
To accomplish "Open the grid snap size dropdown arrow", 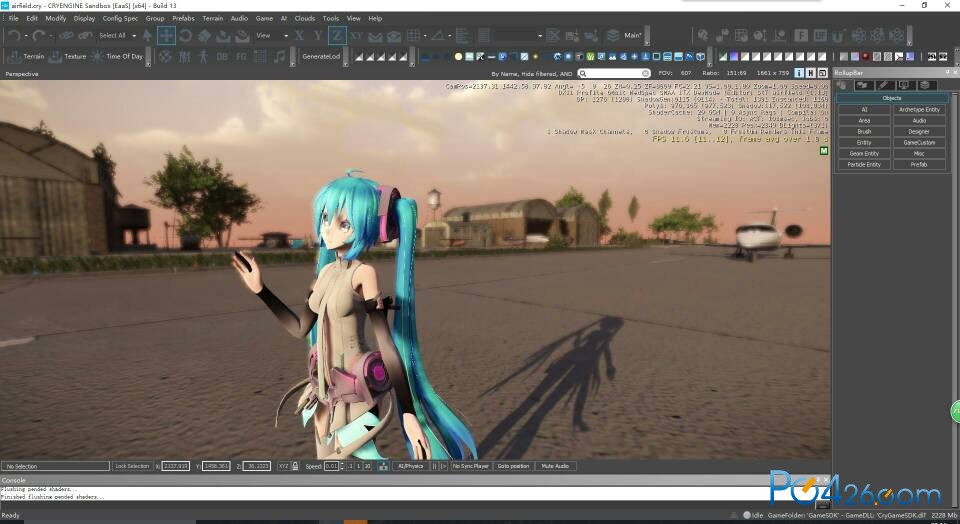I will point(425,36).
